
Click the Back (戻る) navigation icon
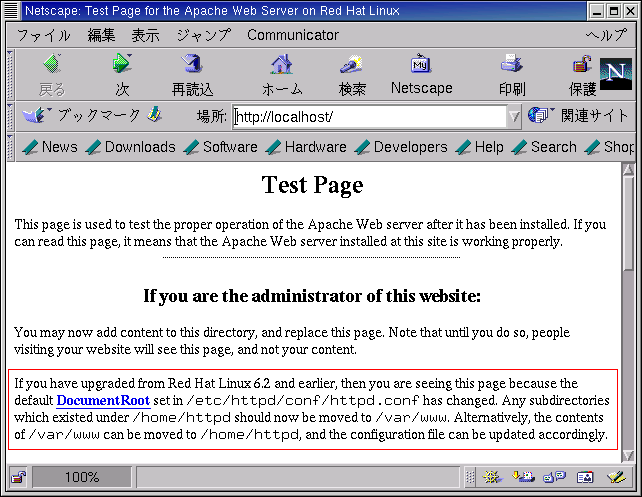tap(52, 64)
